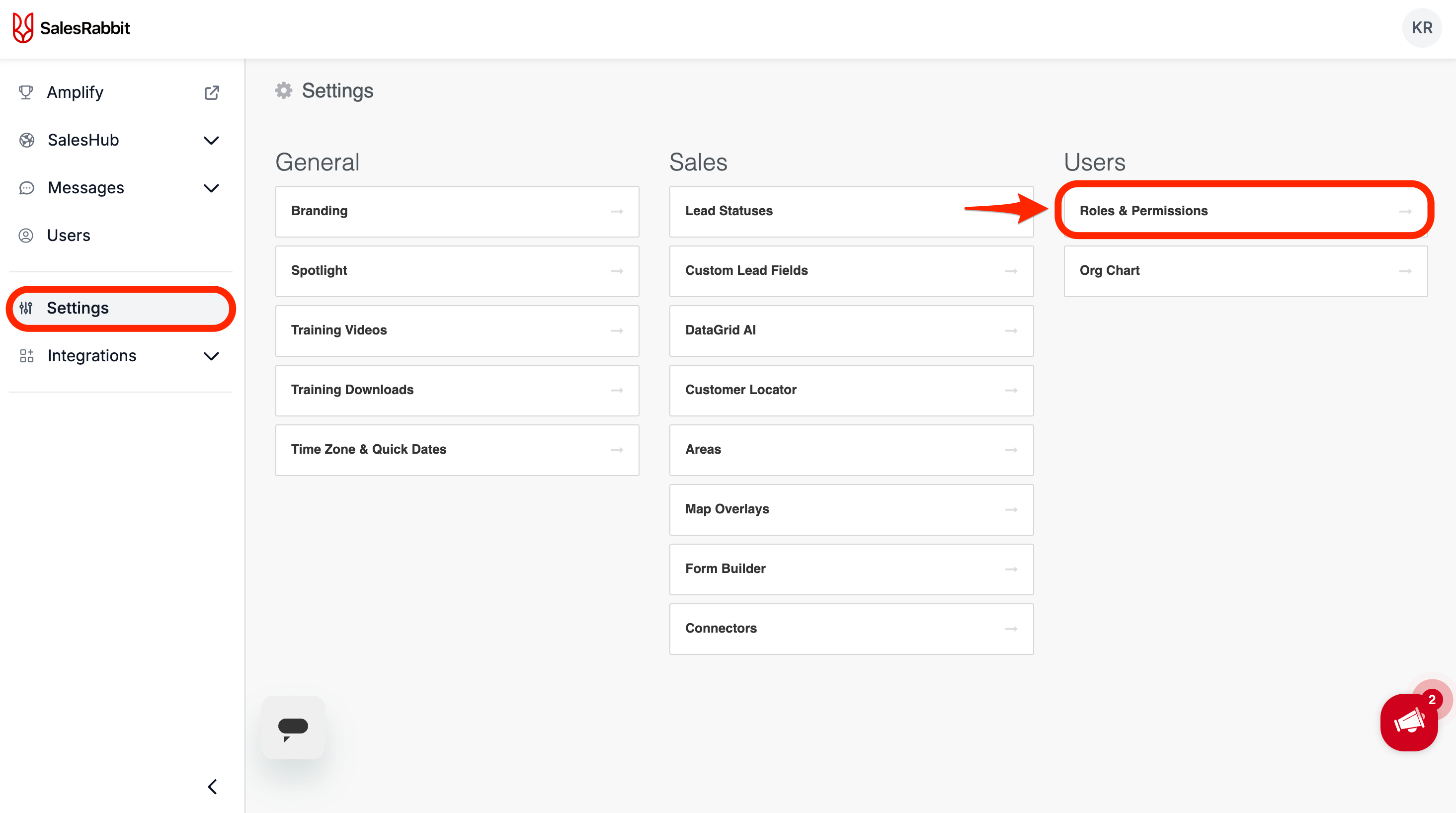Screen dimensions: 1456x813
Task: Open Custom Lead Fields settings
Action: [851, 271]
